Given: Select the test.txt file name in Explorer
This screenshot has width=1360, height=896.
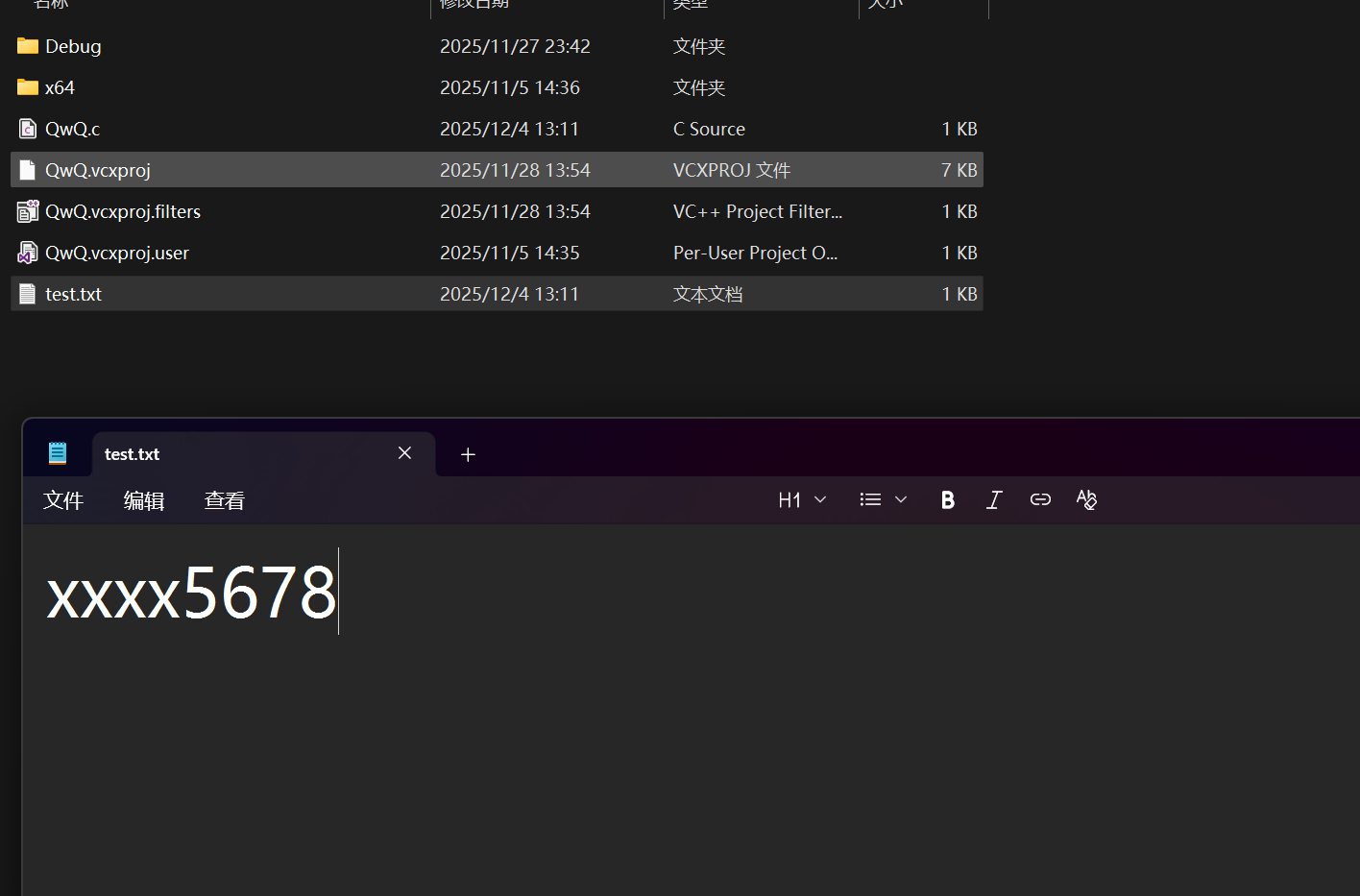Looking at the screenshot, I should [73, 294].
